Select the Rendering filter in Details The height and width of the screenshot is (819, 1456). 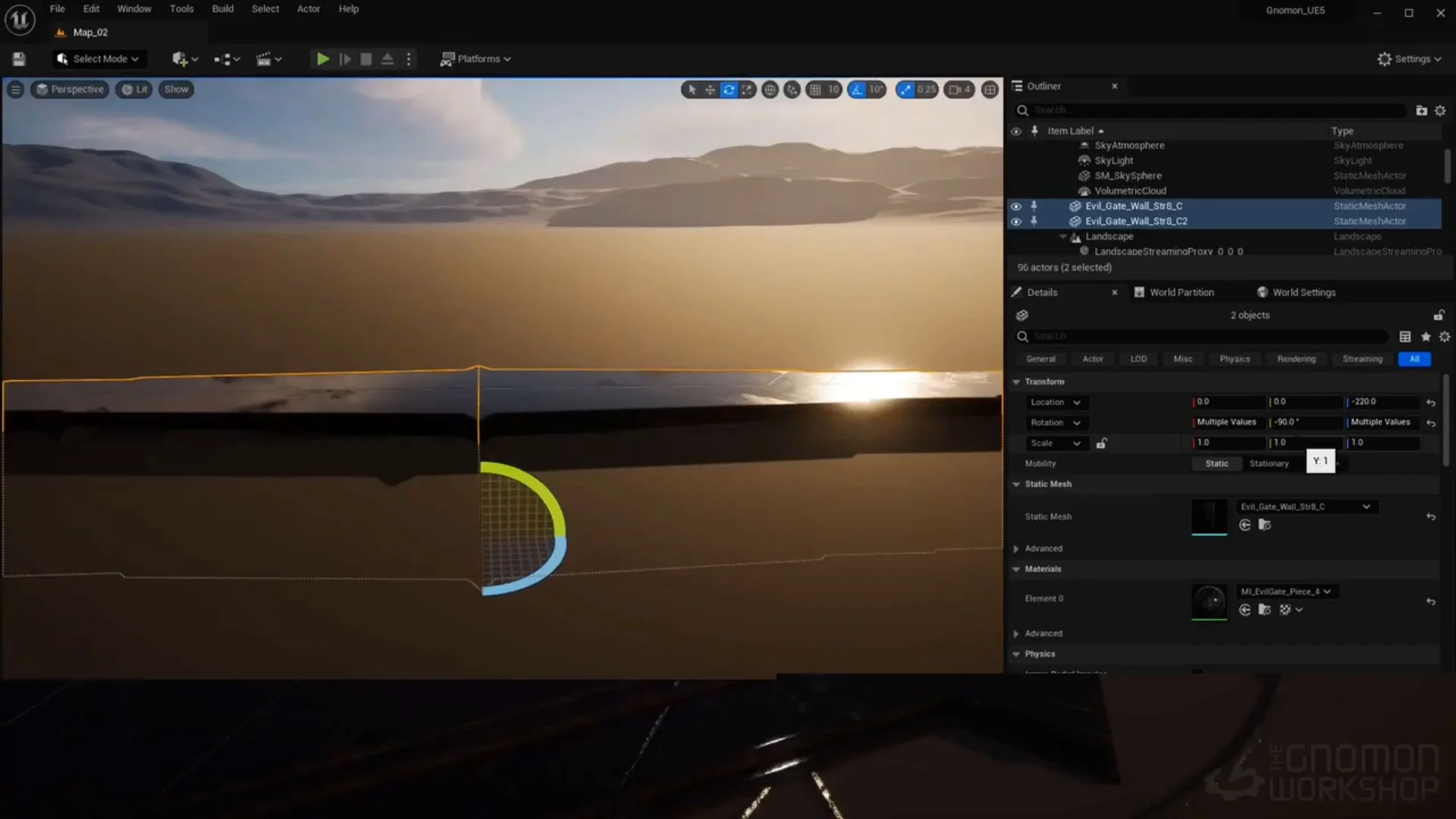tap(1296, 359)
